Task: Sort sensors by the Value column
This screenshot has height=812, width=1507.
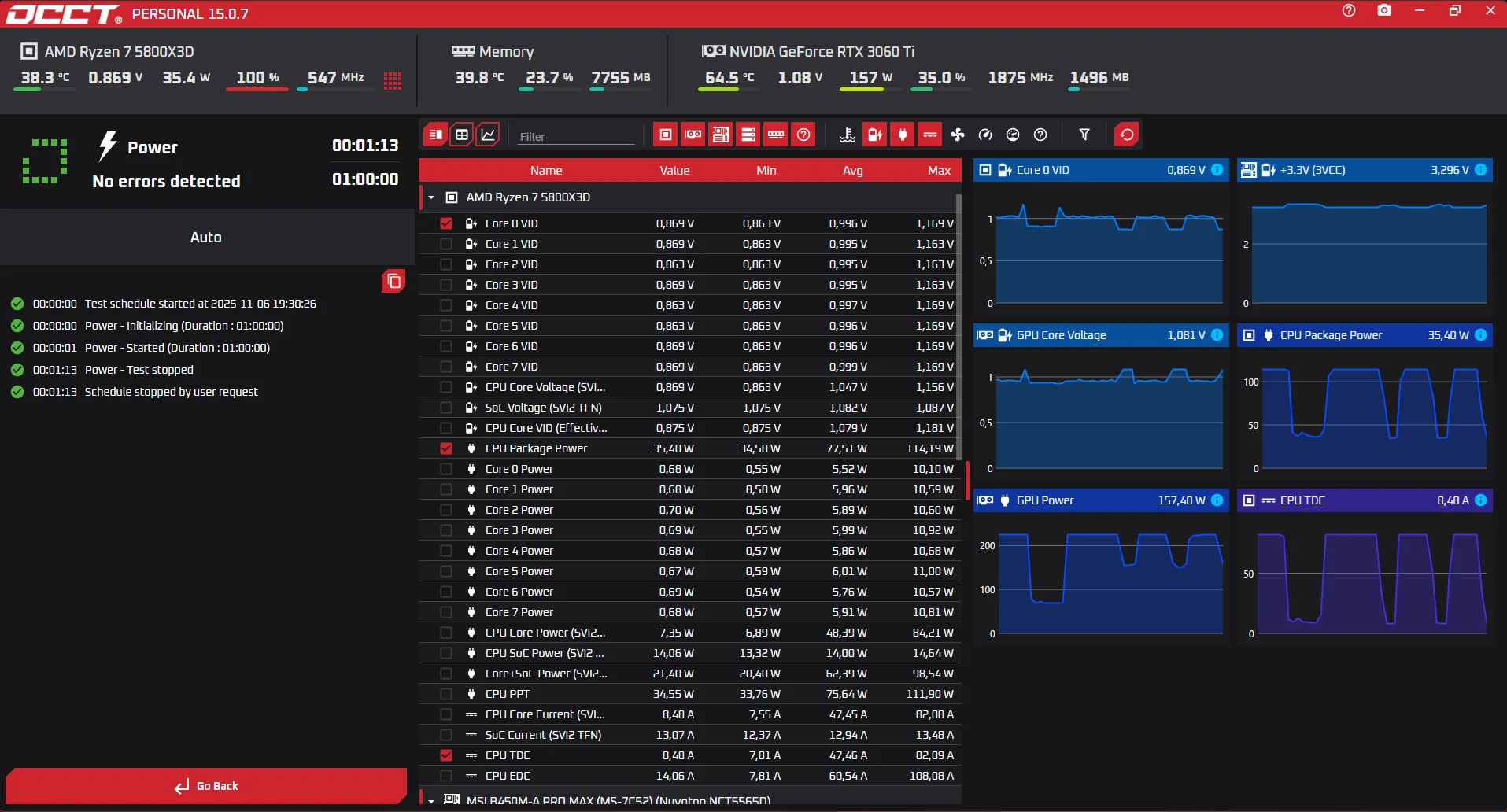Action: click(674, 171)
